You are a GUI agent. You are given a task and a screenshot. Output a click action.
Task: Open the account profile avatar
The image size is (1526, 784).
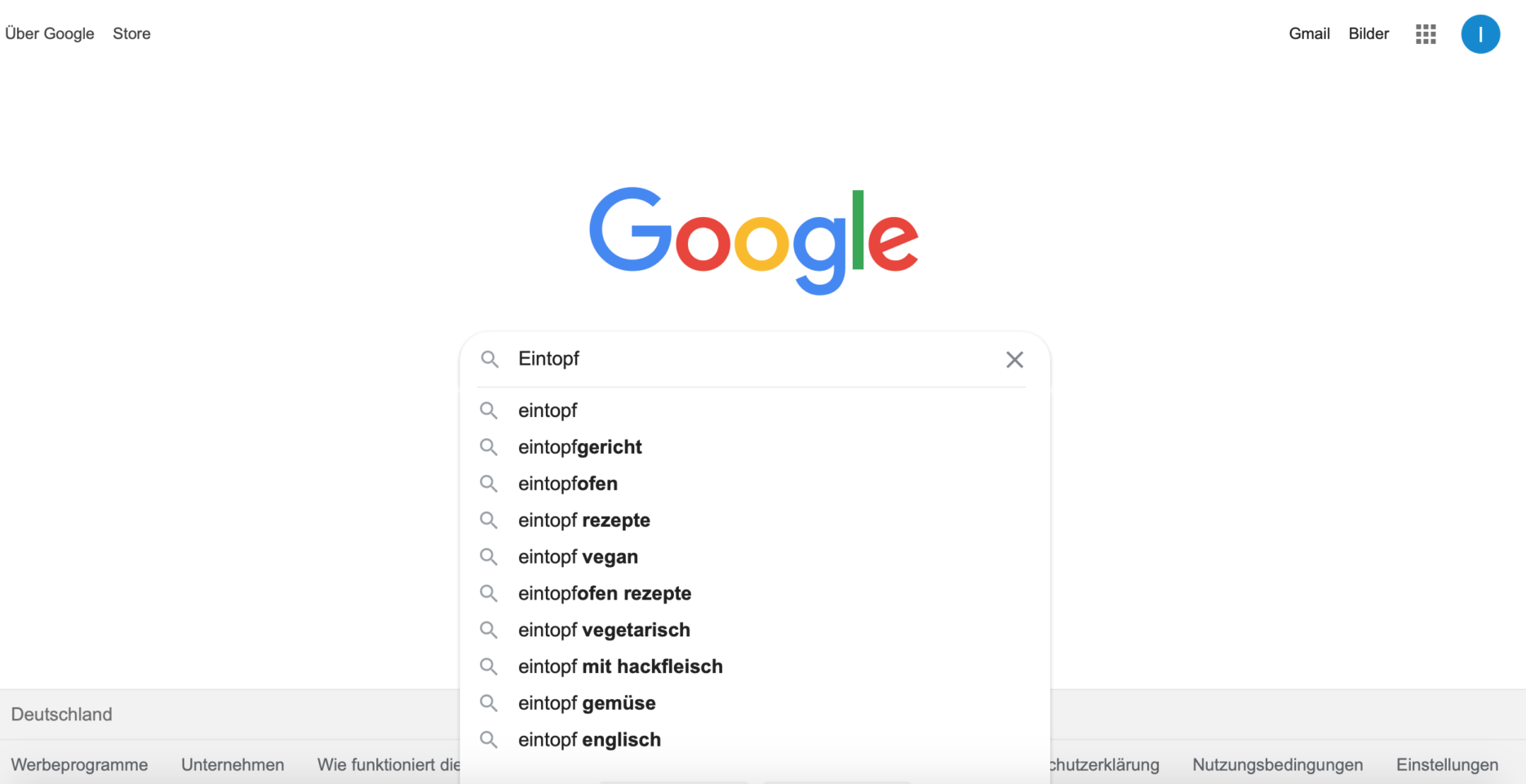pos(1480,34)
